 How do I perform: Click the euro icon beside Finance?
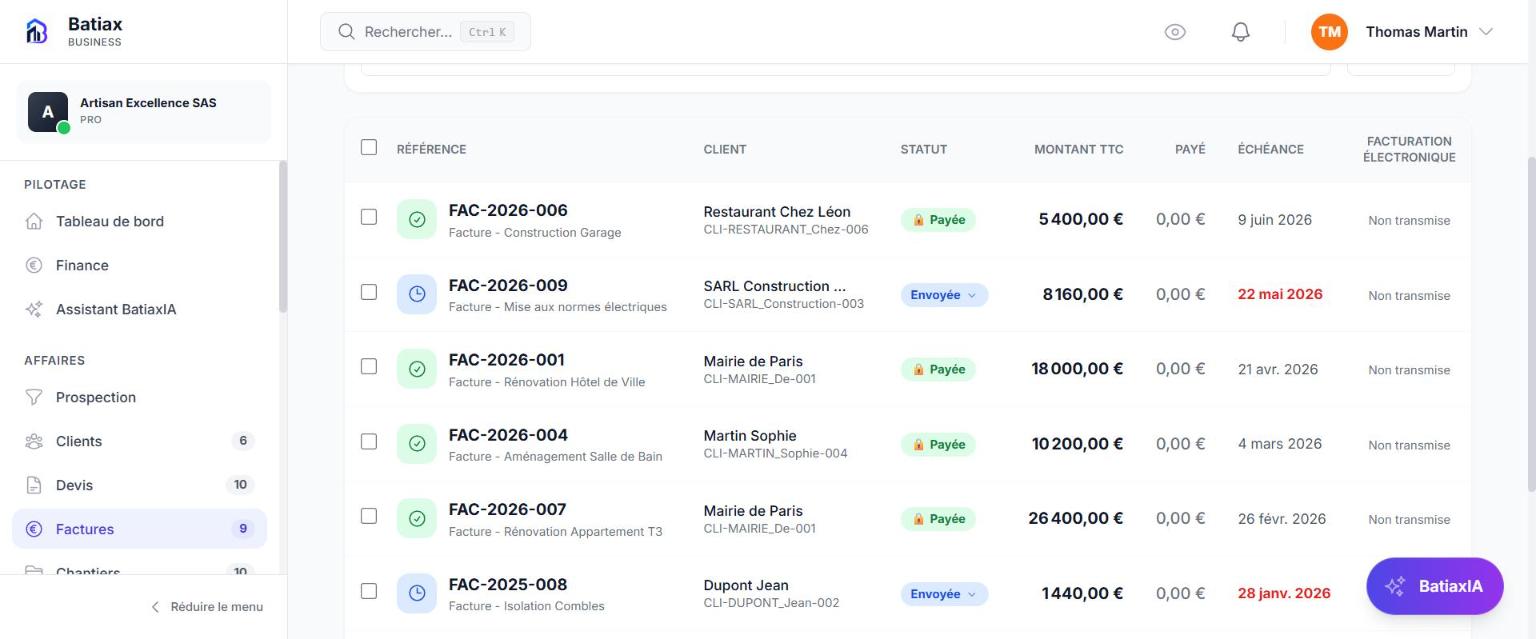[x=34, y=265]
